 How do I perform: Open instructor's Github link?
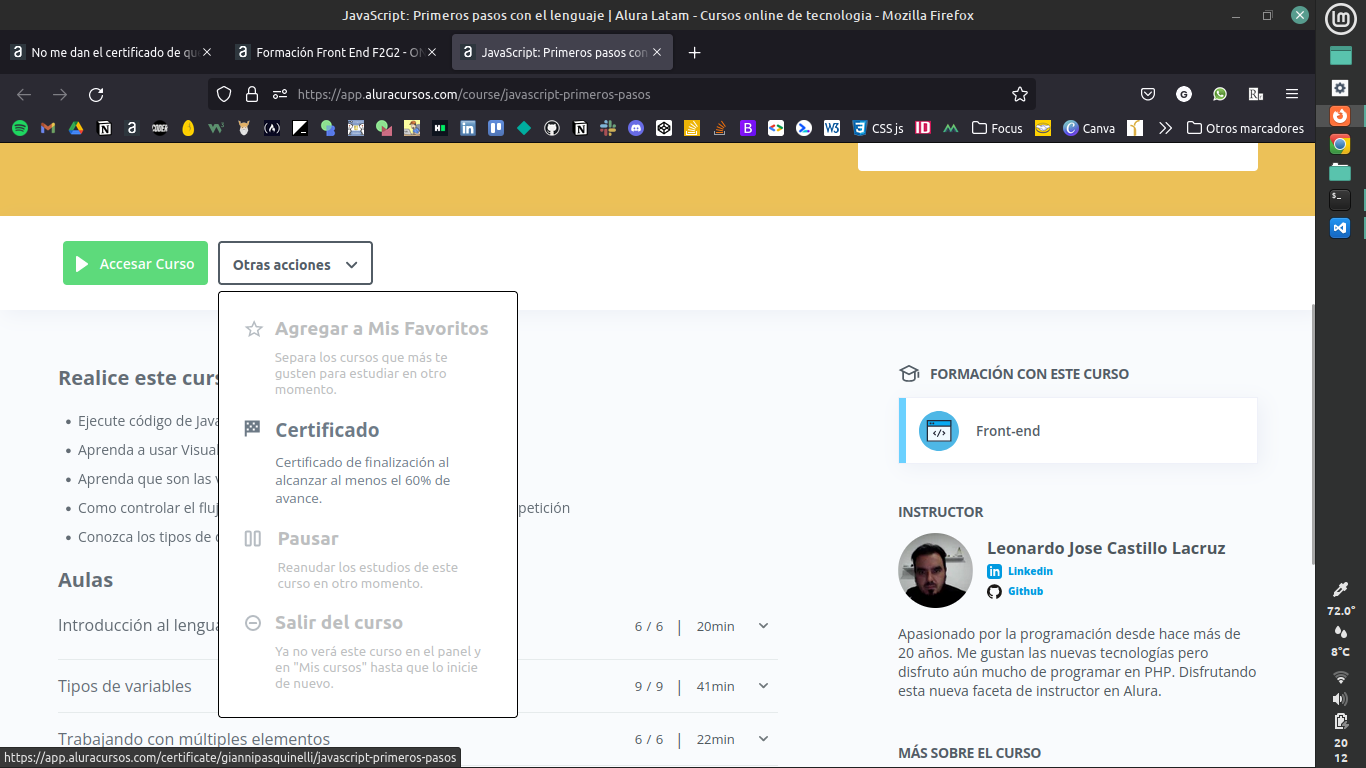[1025, 591]
